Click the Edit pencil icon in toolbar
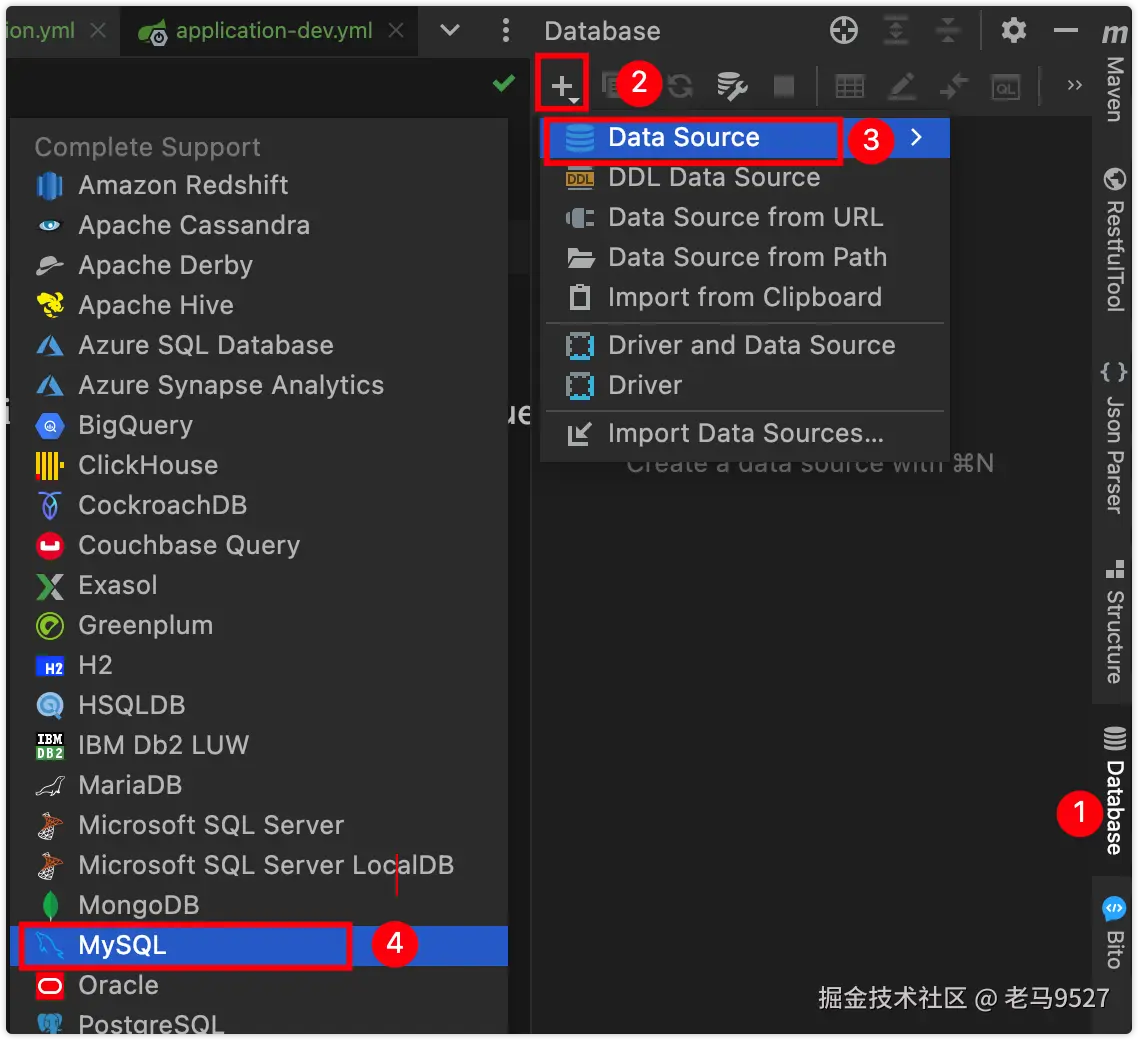Viewport: 1138px width, 1040px height. point(901,86)
